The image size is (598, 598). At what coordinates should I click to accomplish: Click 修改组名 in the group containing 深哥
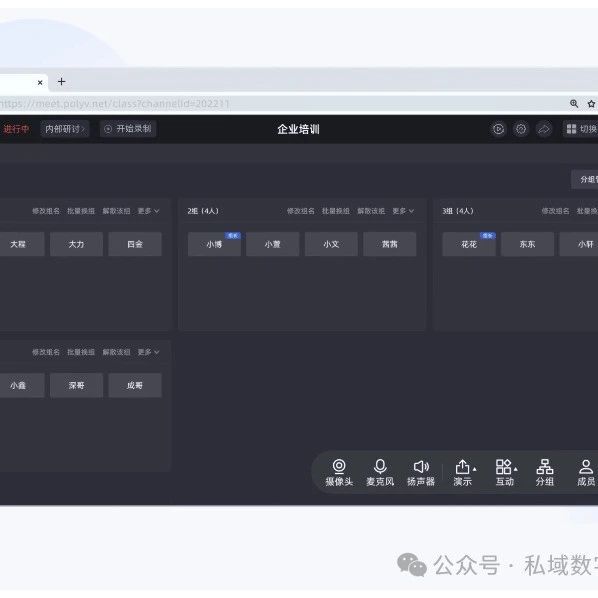point(46,352)
